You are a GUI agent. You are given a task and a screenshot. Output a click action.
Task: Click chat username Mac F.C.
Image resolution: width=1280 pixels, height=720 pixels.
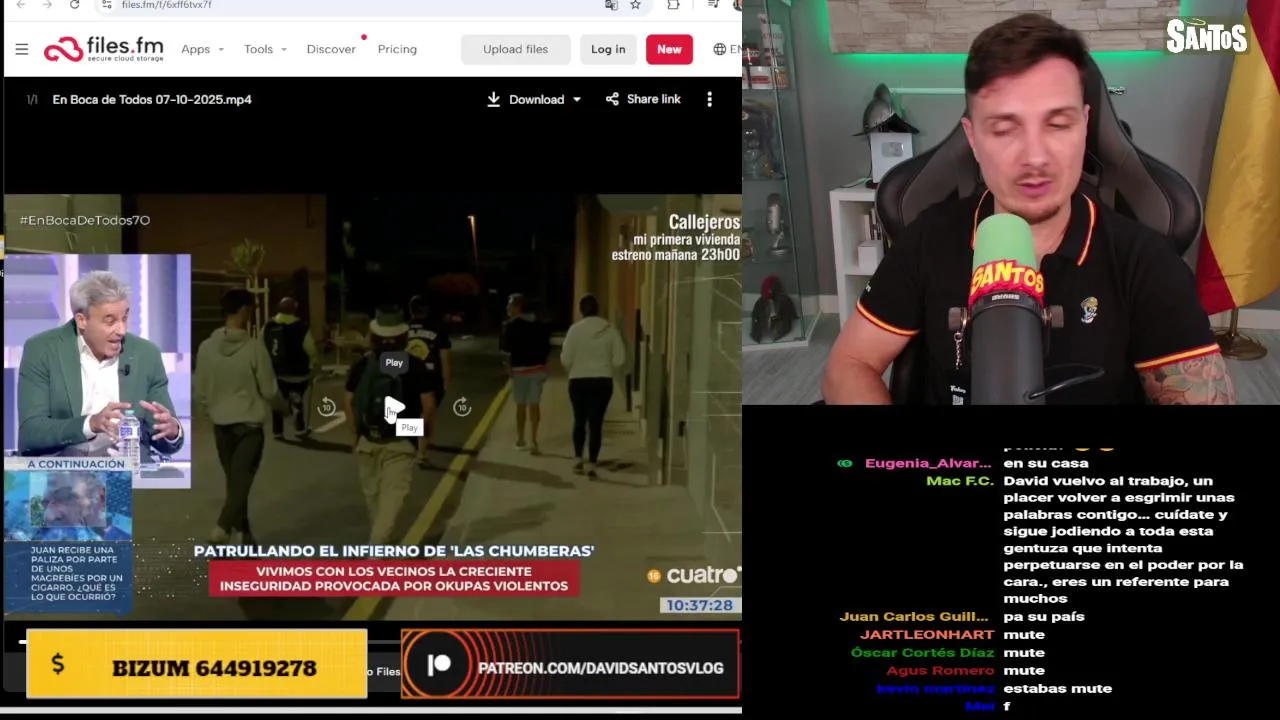click(959, 481)
